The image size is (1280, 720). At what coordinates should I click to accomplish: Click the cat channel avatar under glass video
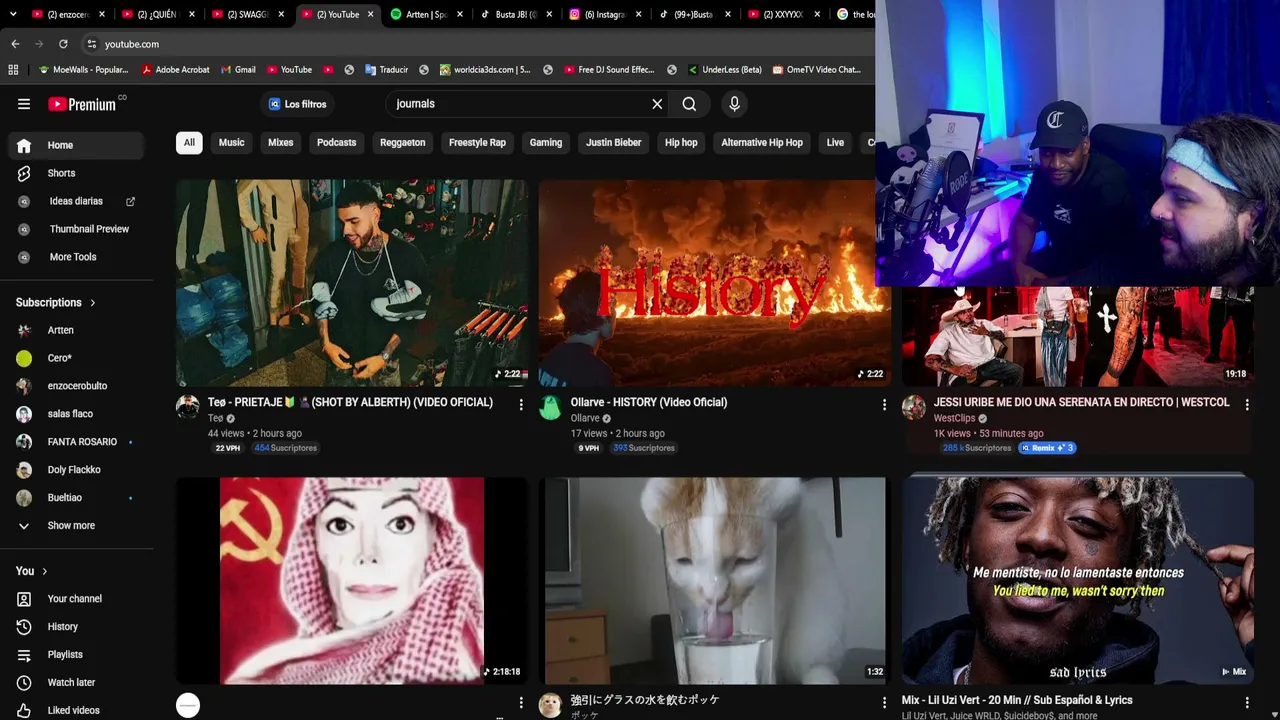pos(550,705)
